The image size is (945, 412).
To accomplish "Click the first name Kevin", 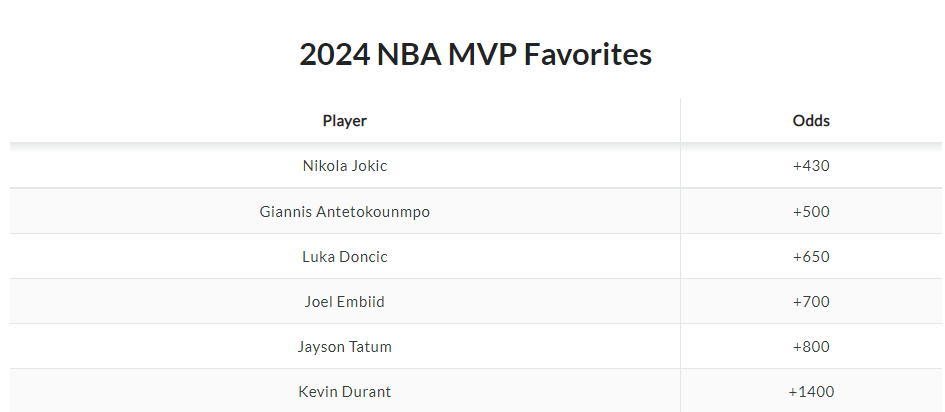I will click(x=318, y=392).
